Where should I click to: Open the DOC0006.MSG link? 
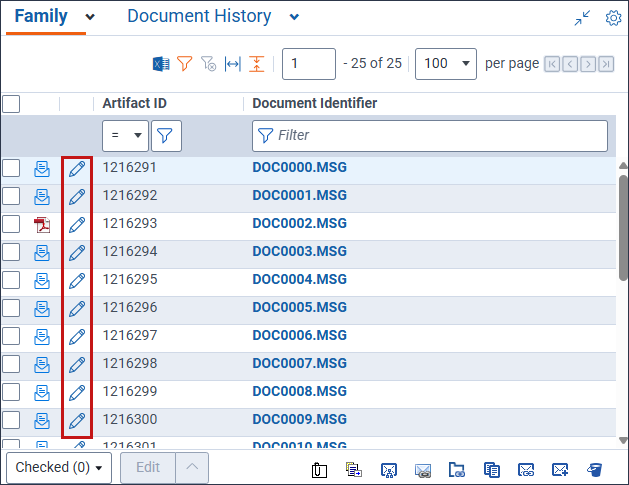pos(299,335)
